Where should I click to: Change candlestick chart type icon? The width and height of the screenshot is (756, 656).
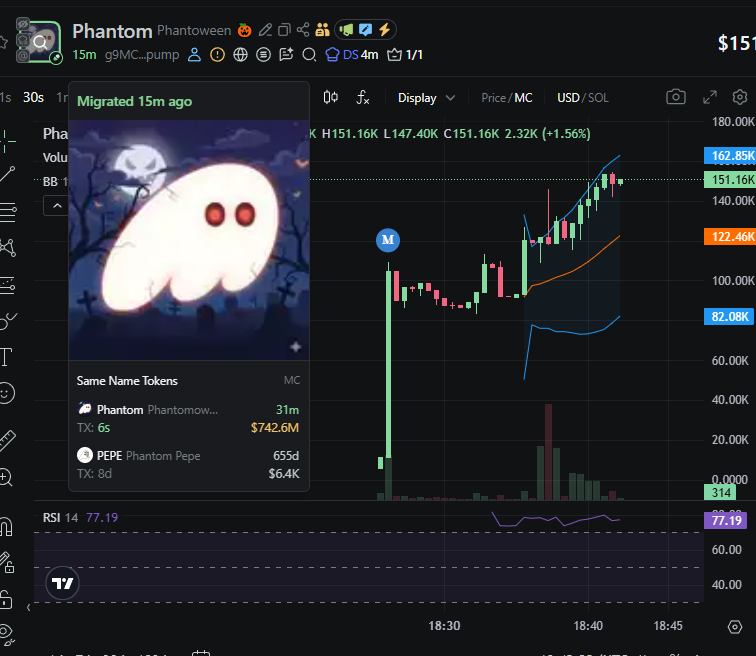[x=330, y=97]
